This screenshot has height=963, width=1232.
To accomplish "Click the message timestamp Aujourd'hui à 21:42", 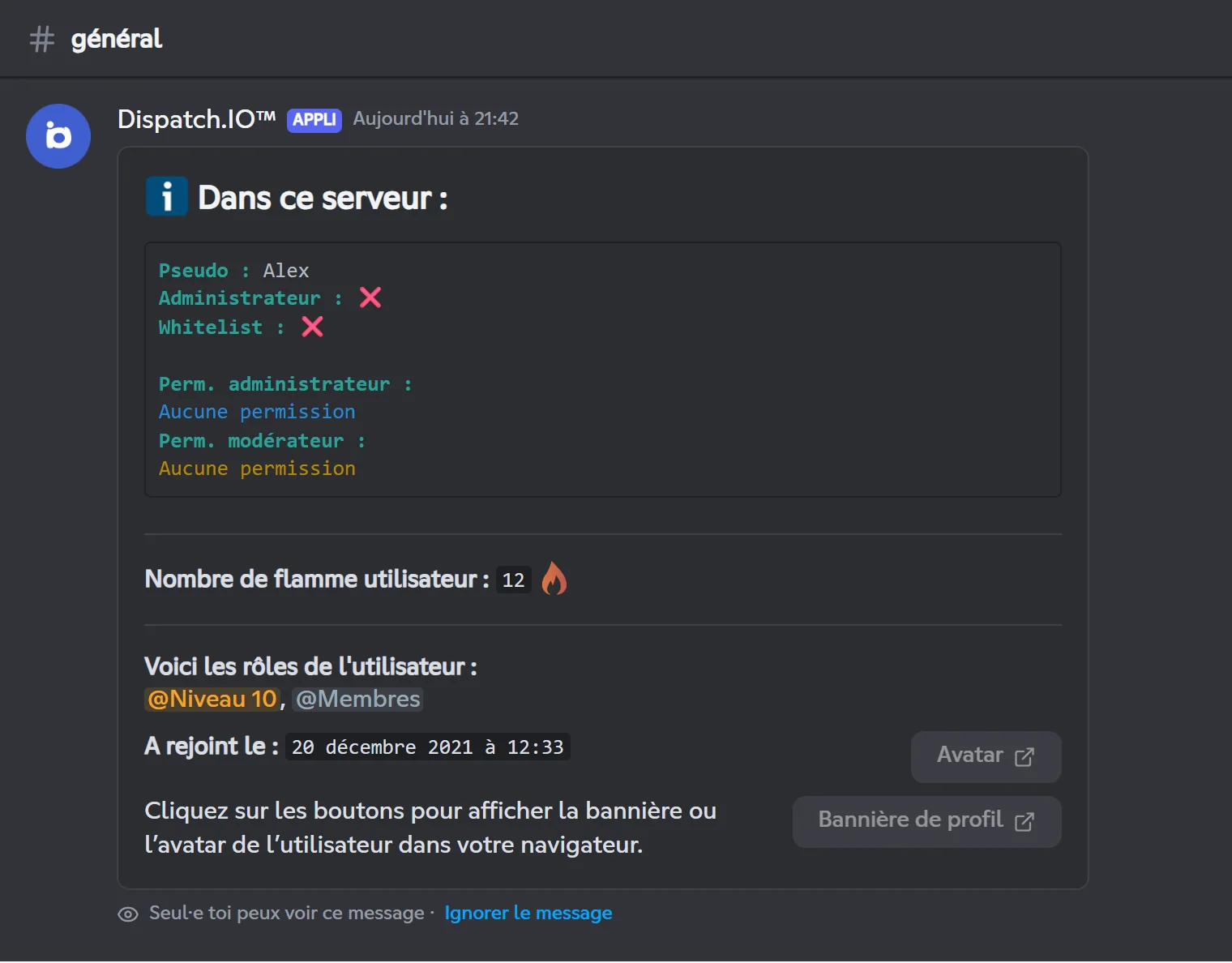I will point(436,119).
